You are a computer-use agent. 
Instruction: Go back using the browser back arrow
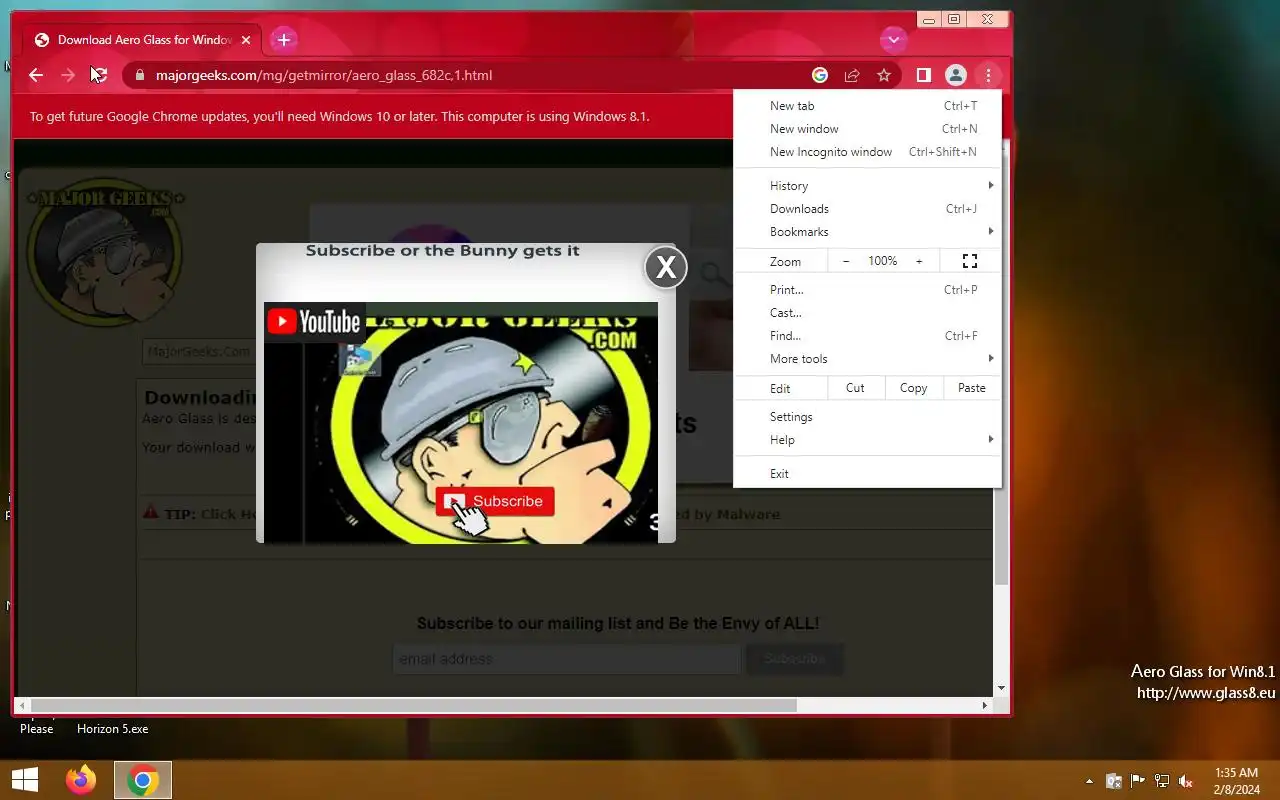tap(36, 75)
